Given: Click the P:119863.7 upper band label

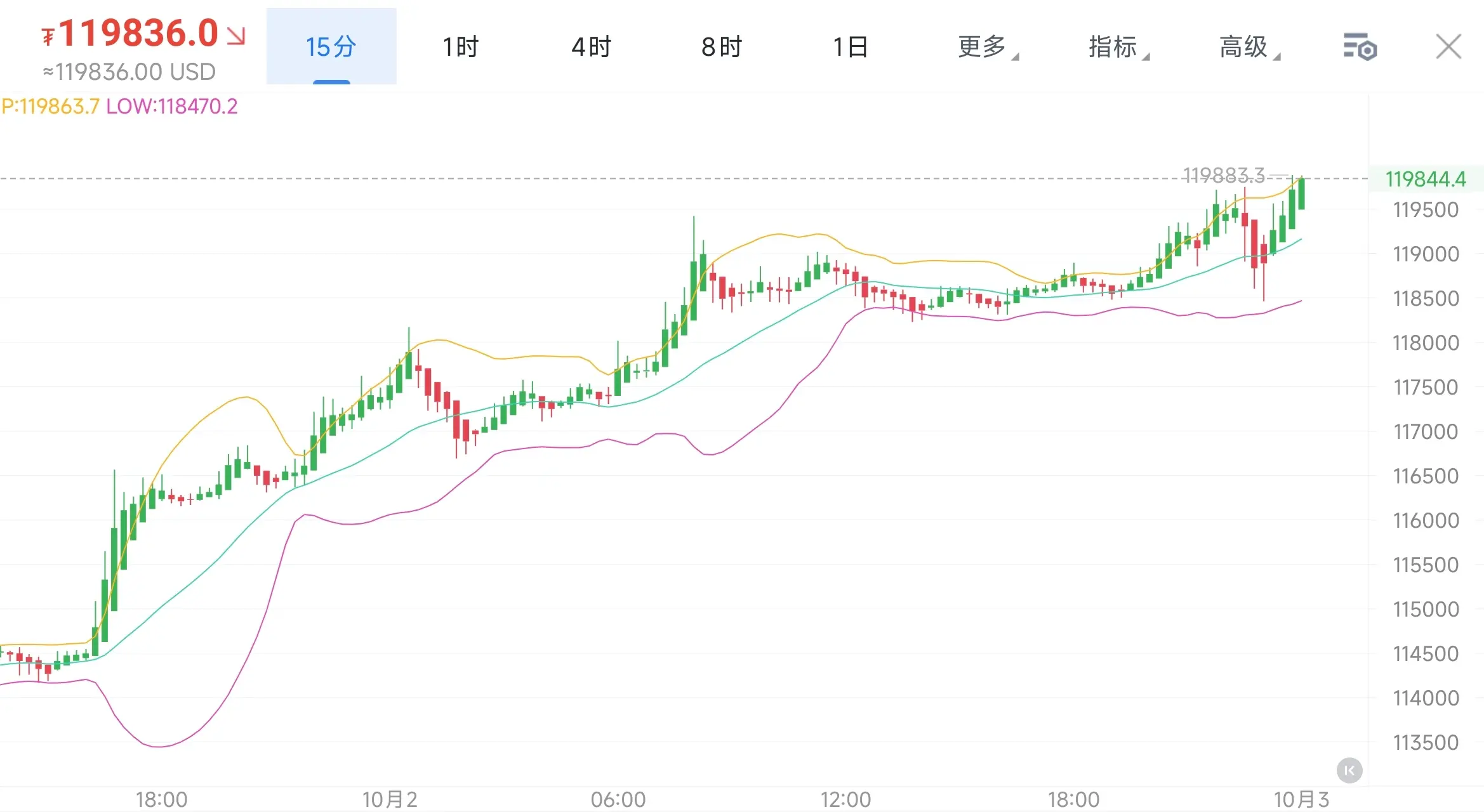Looking at the screenshot, I should click(51, 107).
